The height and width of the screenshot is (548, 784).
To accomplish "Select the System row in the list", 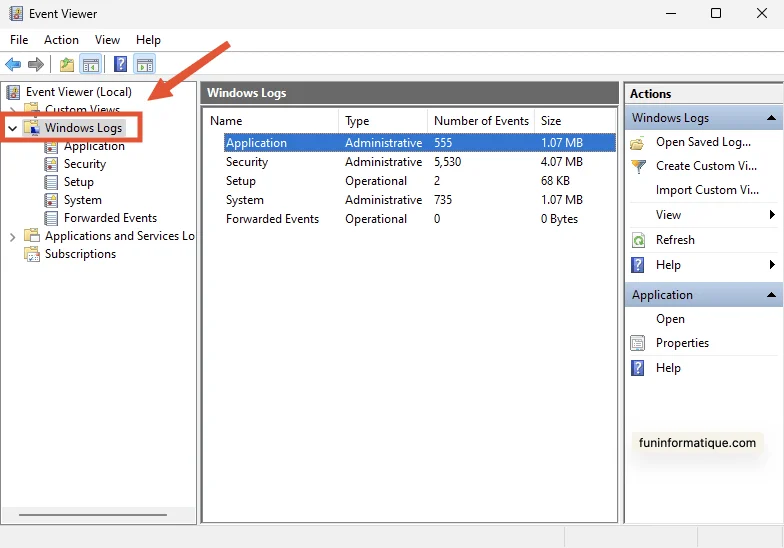I will click(x=420, y=200).
